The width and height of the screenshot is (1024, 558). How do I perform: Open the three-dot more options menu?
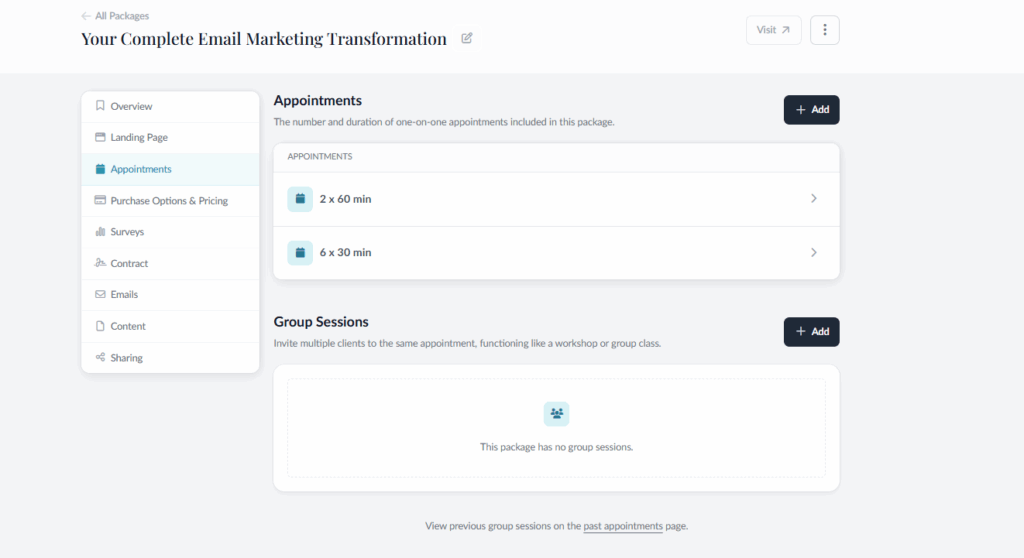825,30
